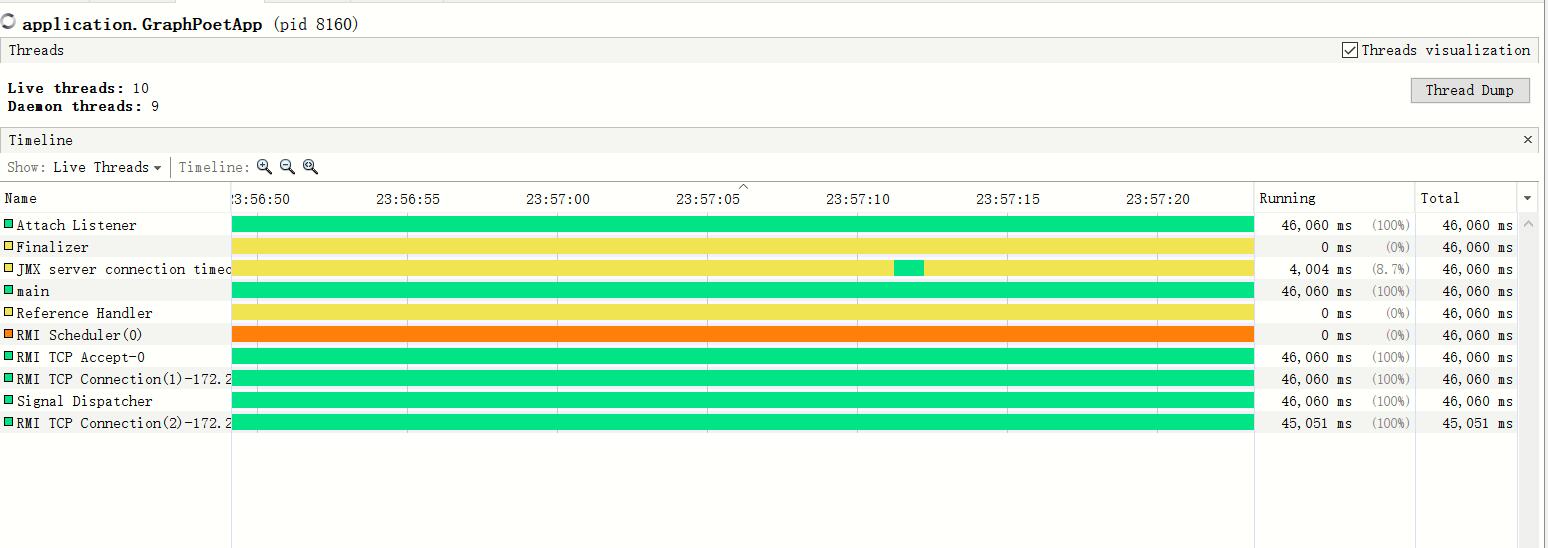Select the Attach Listener thread row
This screenshot has width=1548, height=548.
tap(758, 225)
